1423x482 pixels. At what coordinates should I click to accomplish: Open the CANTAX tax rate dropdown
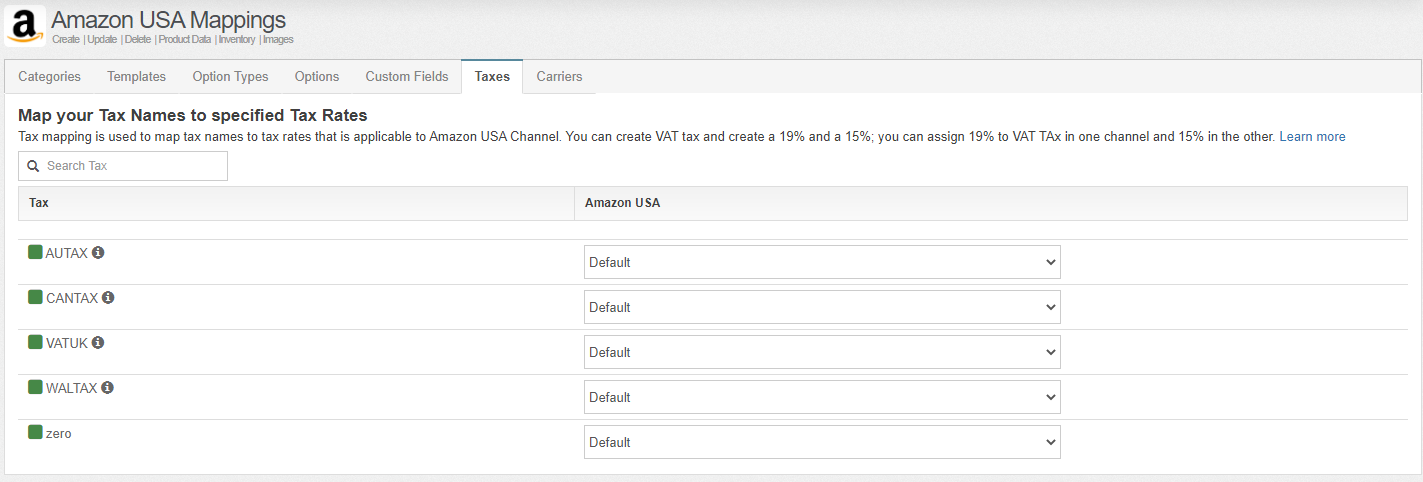[x=822, y=307]
